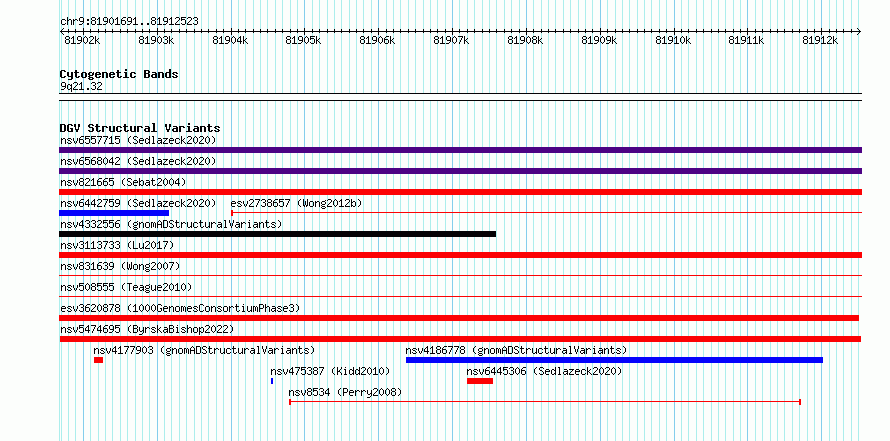This screenshot has height=441, width=890.
Task: Click the small red block of nsv4177903
Action: pyautogui.click(x=99, y=360)
